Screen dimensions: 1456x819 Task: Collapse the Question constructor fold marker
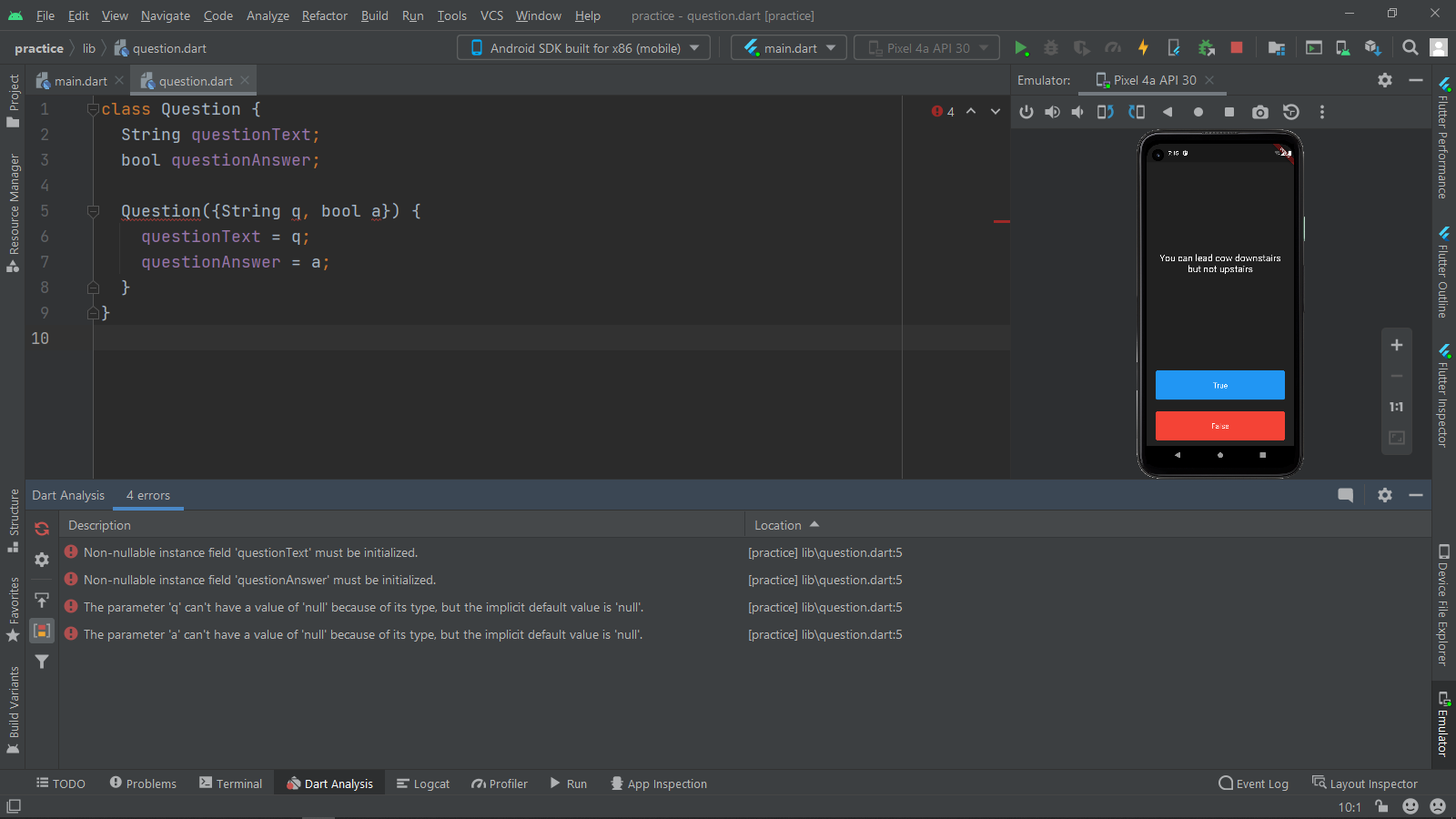93,211
